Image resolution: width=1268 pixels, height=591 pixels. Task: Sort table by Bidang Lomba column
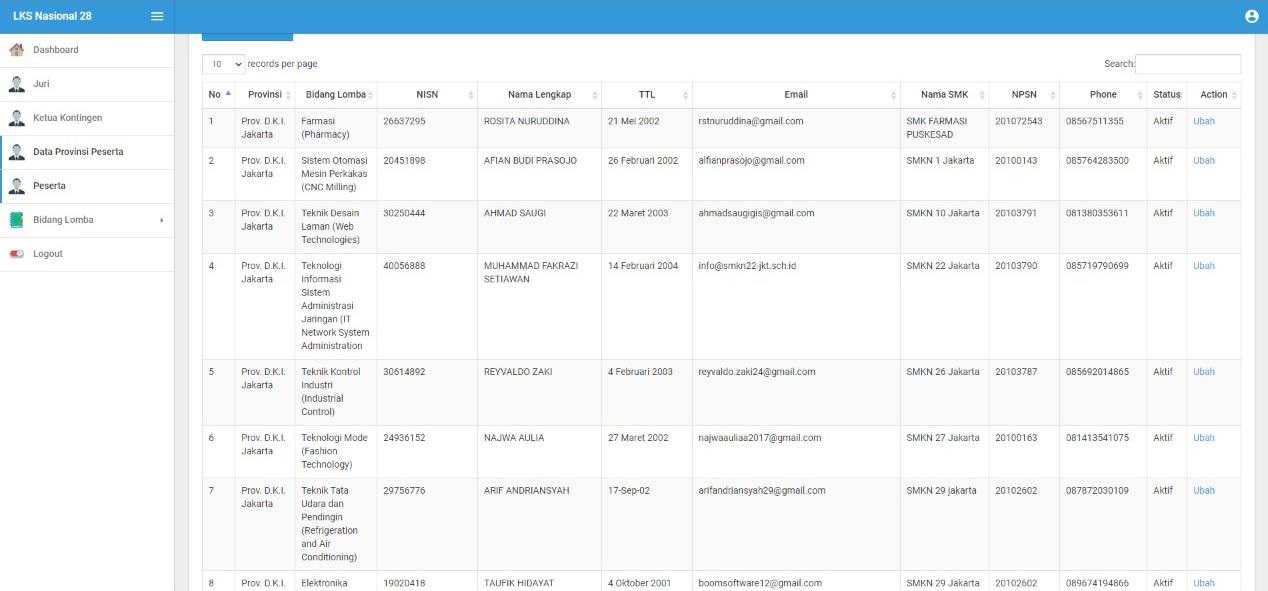[336, 95]
